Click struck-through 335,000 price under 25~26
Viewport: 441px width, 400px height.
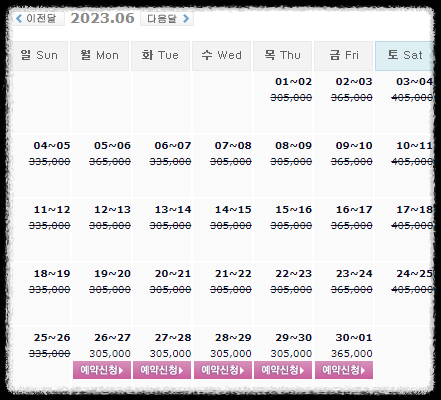coord(50,353)
